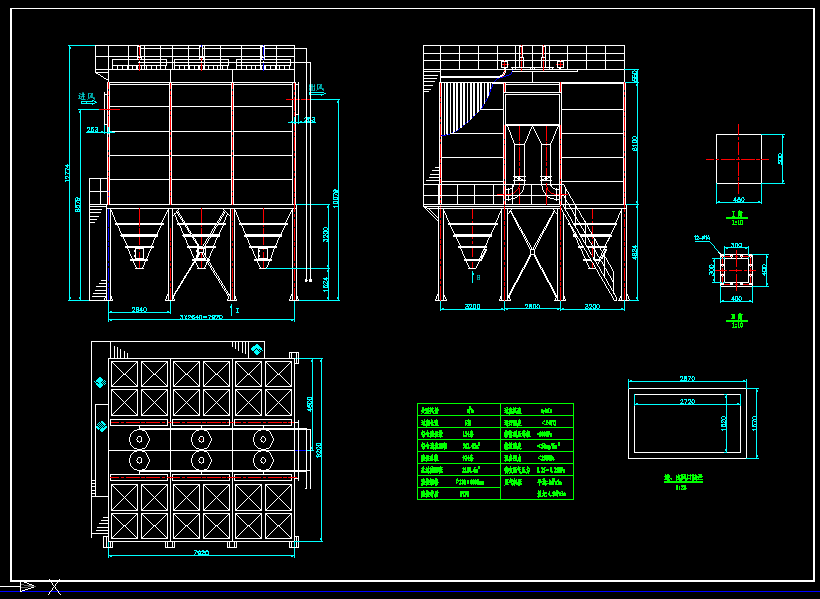Pick the section mark I below the front elevation
The height and width of the screenshot is (599, 820).
237,310
